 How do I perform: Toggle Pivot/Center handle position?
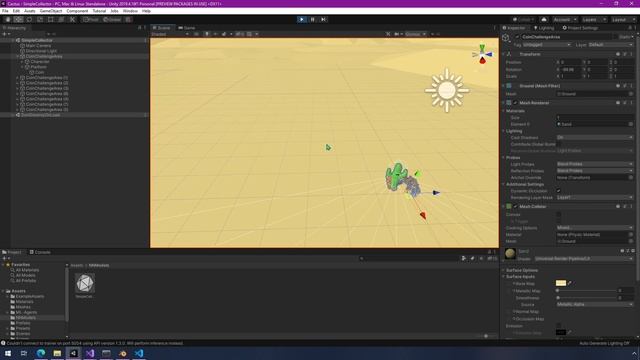click(91, 19)
